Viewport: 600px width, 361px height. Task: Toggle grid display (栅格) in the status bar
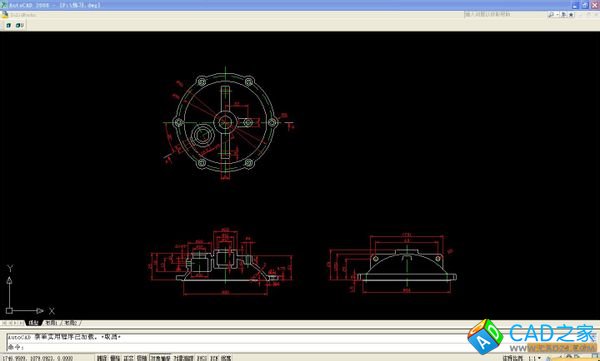click(115, 358)
